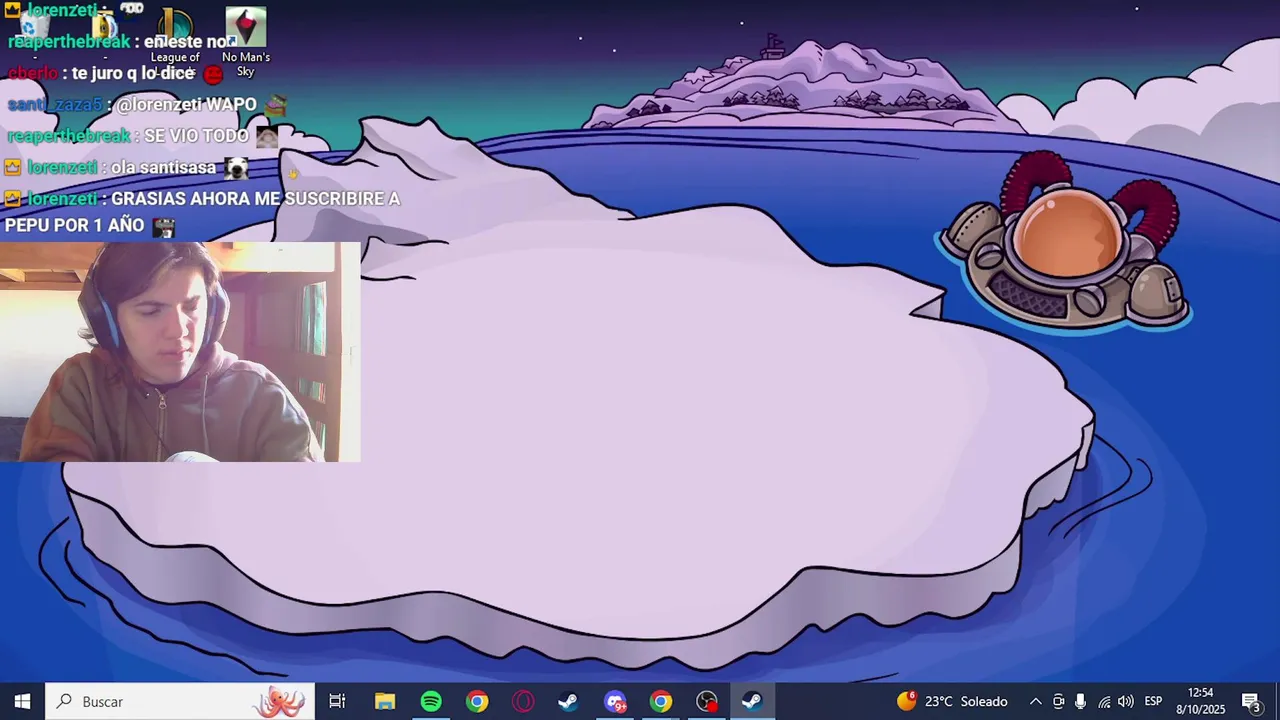Open the notification center icon

tap(1250, 701)
